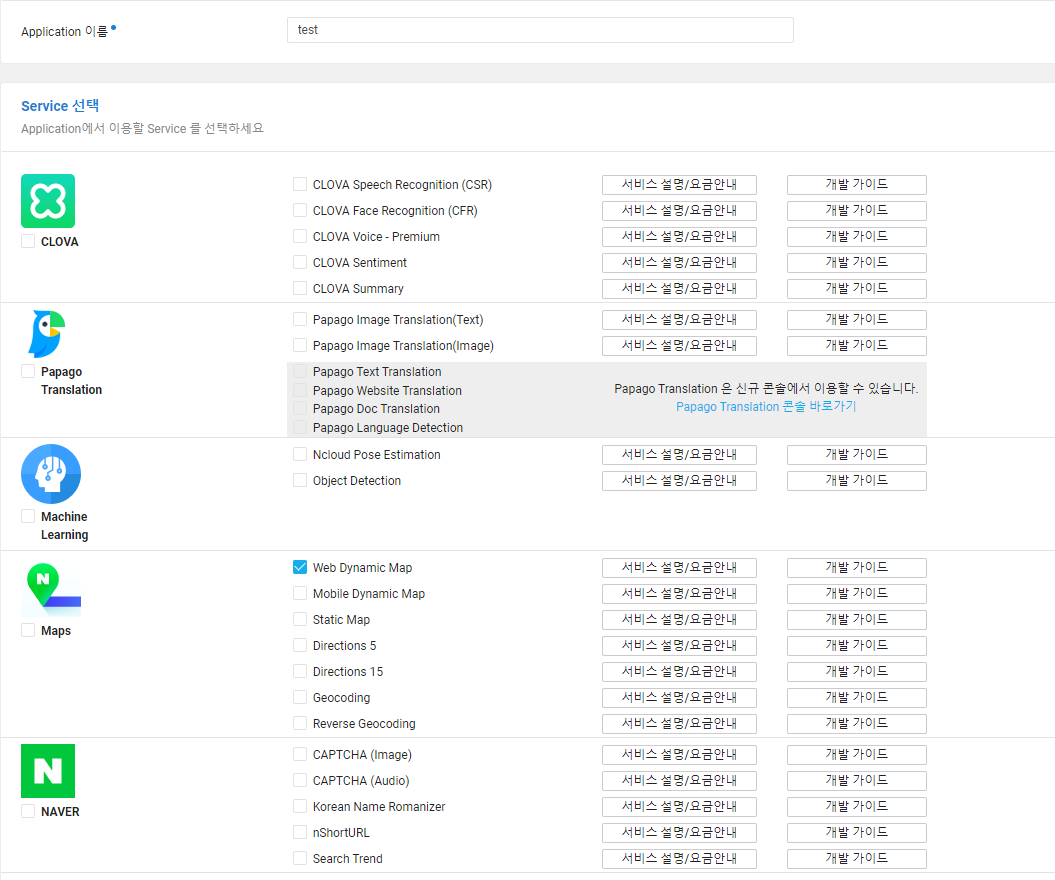Screen dimensions: 1055x880
Task: Enable Papago Image Translation(Image)
Action: tap(300, 345)
